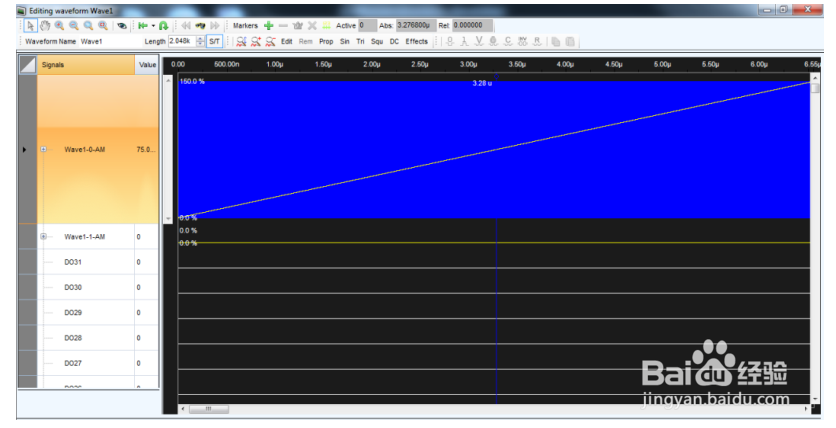
Task: Expand the Wave1-0-AM signal
Action: point(44,149)
